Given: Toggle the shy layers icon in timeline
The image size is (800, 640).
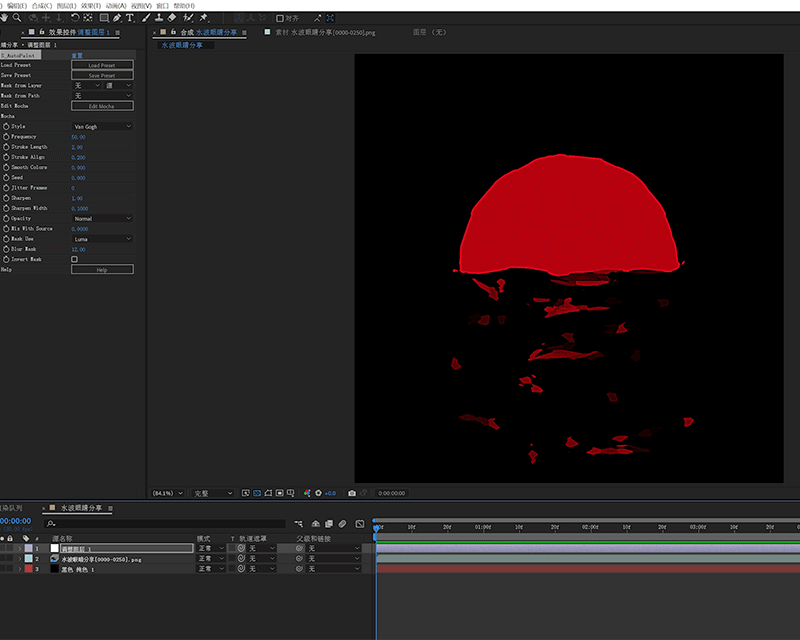Looking at the screenshot, I should pos(316,524).
